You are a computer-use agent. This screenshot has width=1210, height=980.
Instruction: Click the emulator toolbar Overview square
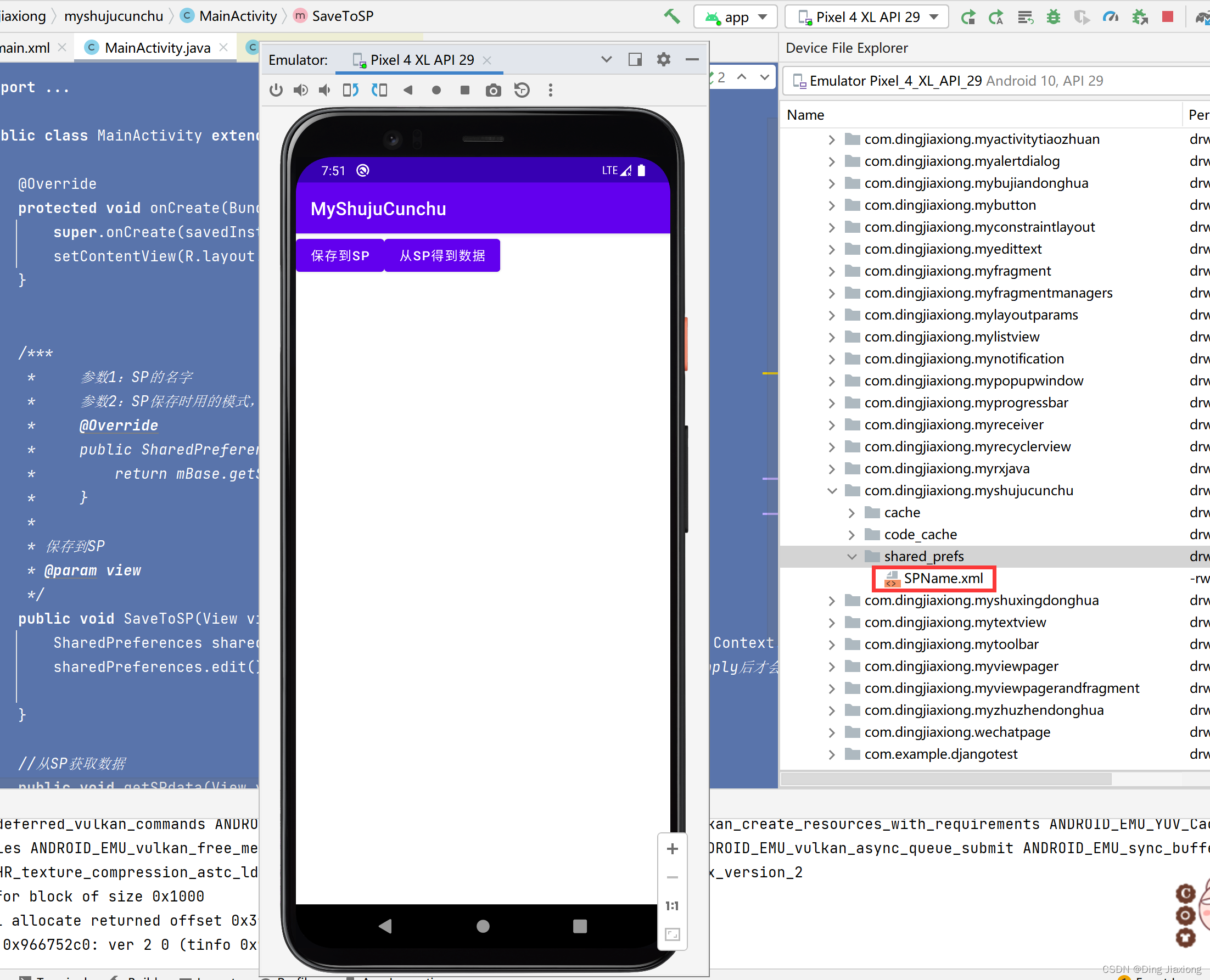[464, 91]
